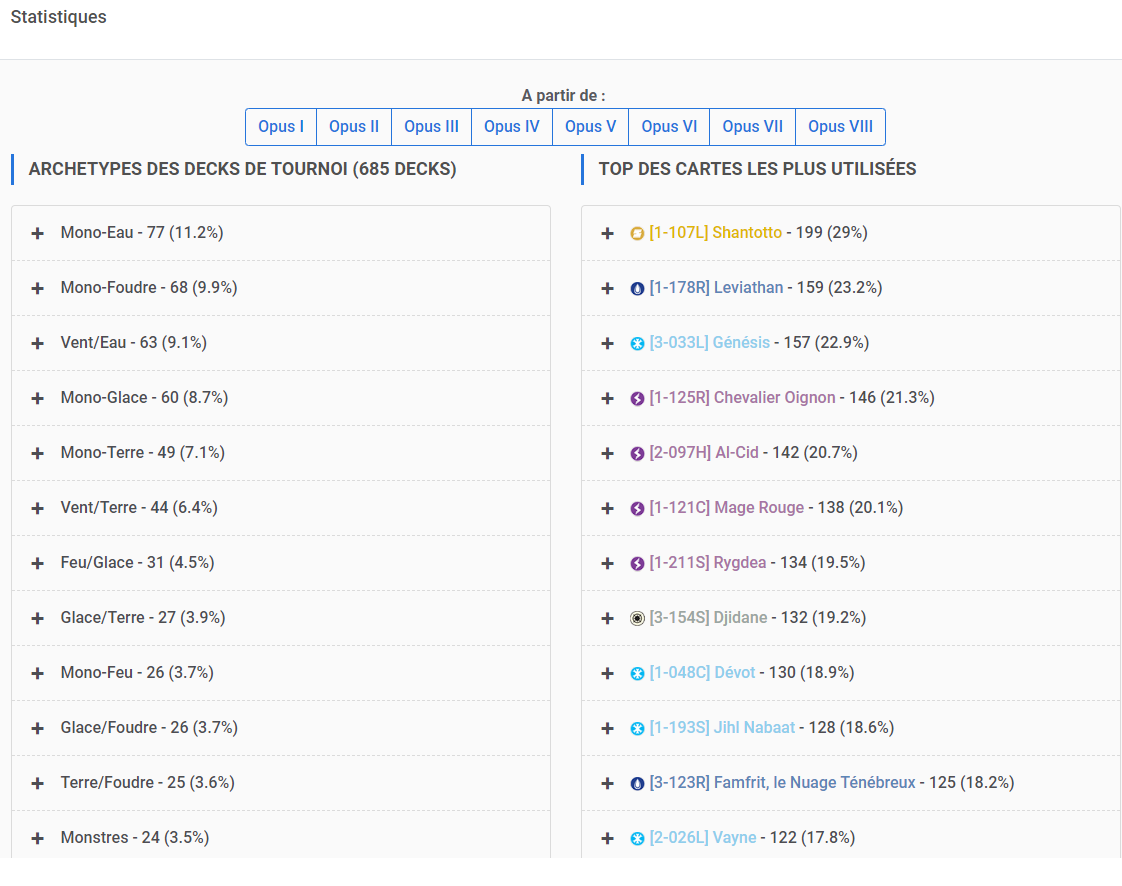The image size is (1122, 886).
Task: Open the [3-033L] Génésis card link
Action: [710, 343]
